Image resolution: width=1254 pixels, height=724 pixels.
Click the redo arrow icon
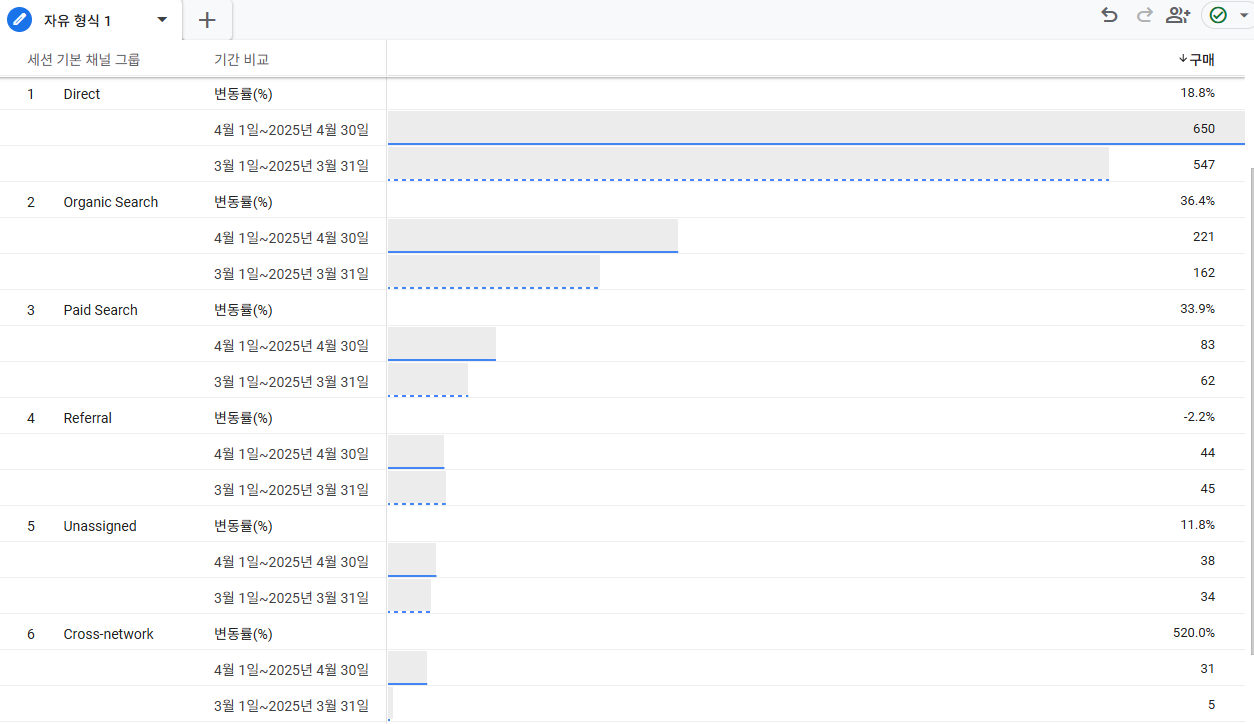[x=1144, y=15]
